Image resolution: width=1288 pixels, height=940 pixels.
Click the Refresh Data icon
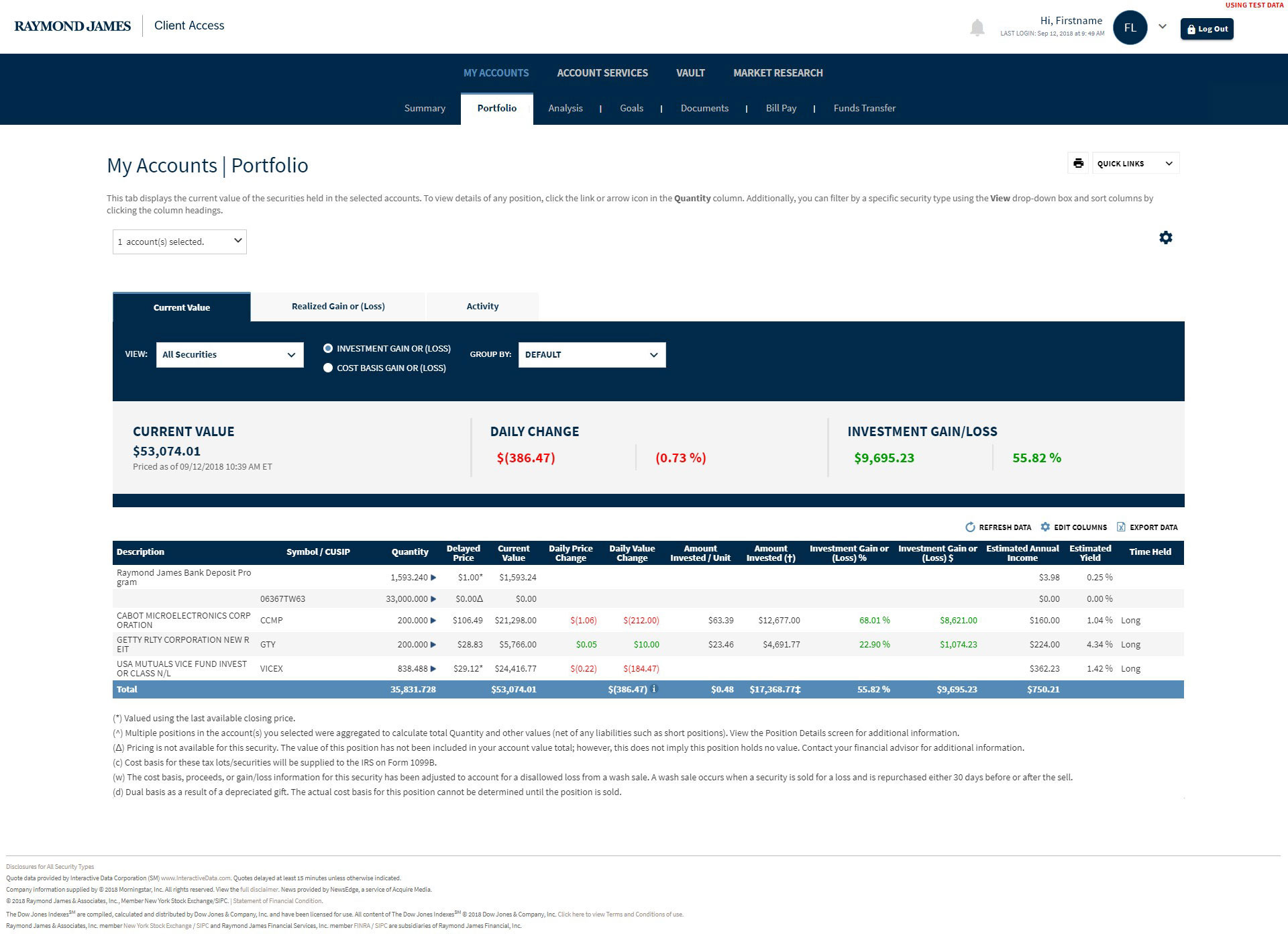tap(970, 527)
